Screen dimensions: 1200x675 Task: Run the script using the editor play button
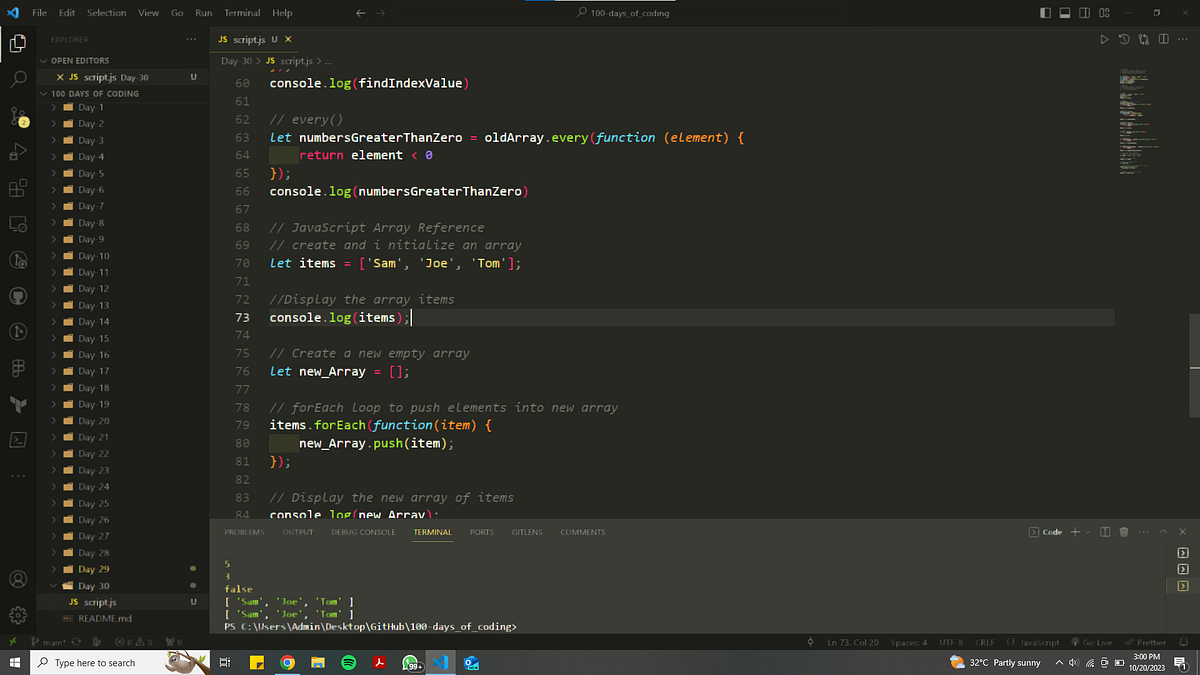coord(1104,38)
